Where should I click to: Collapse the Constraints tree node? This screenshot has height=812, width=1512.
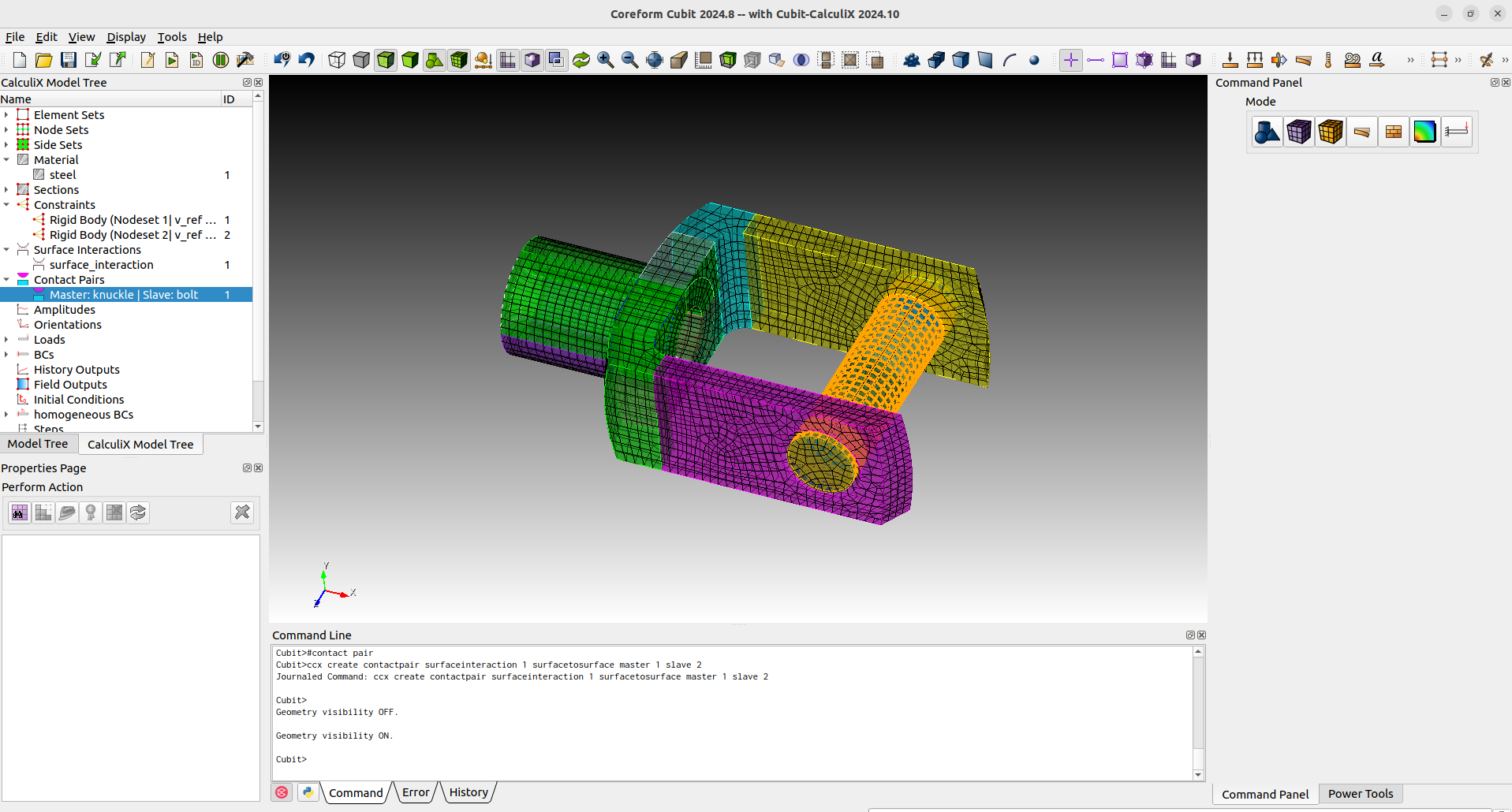click(8, 204)
